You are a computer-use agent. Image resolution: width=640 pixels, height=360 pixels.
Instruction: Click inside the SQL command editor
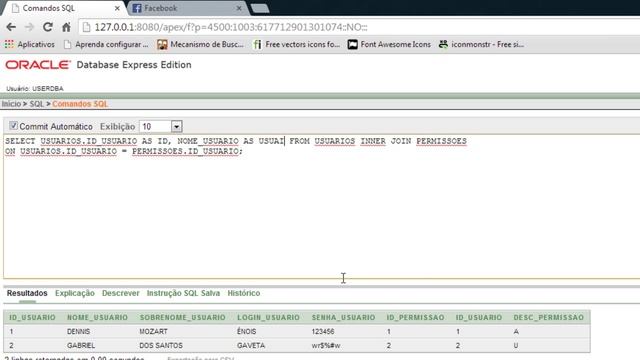pos(322,206)
